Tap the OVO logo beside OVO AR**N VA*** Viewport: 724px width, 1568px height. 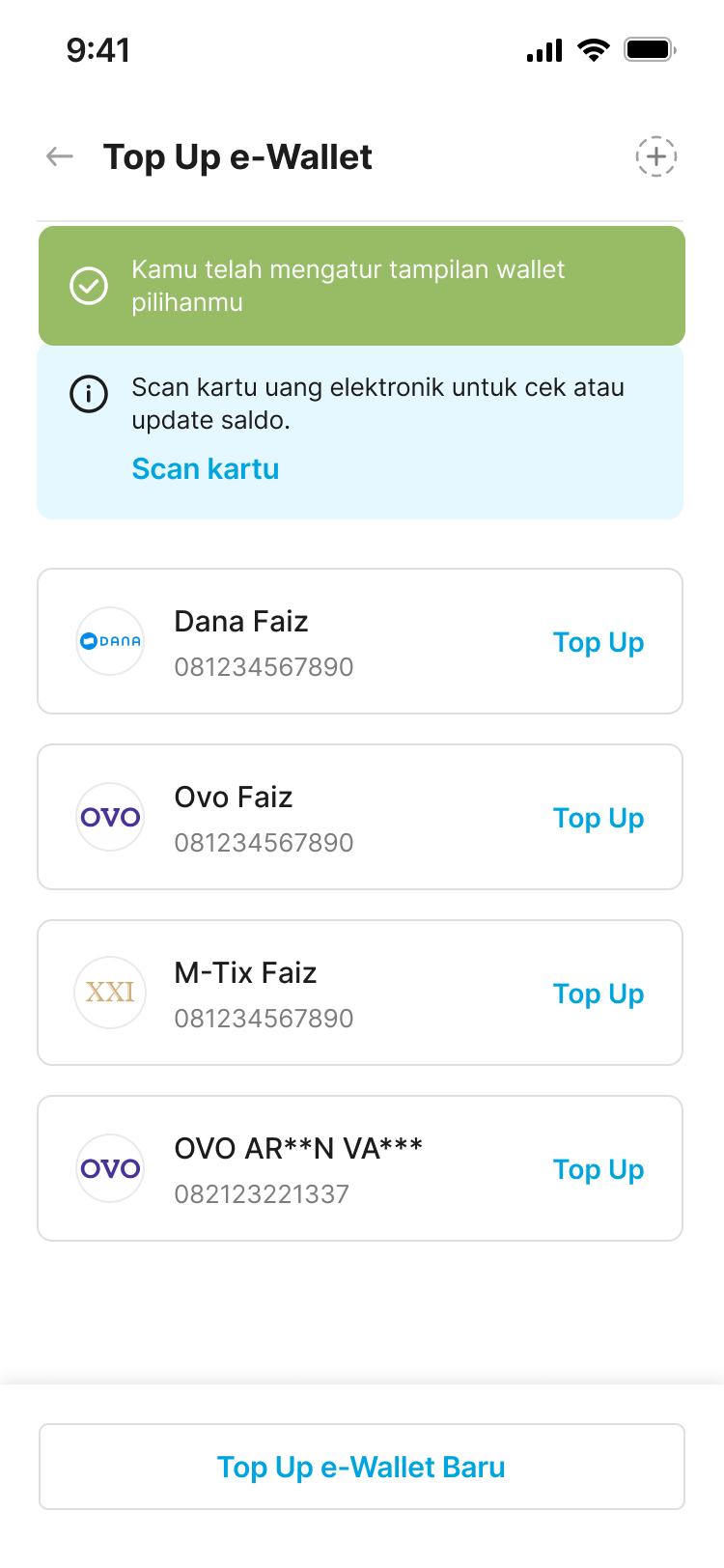click(110, 1168)
